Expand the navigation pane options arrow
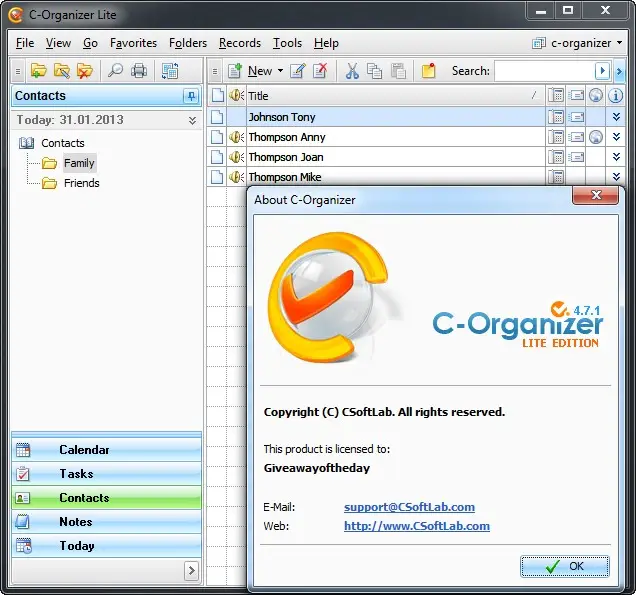 pyautogui.click(x=191, y=571)
